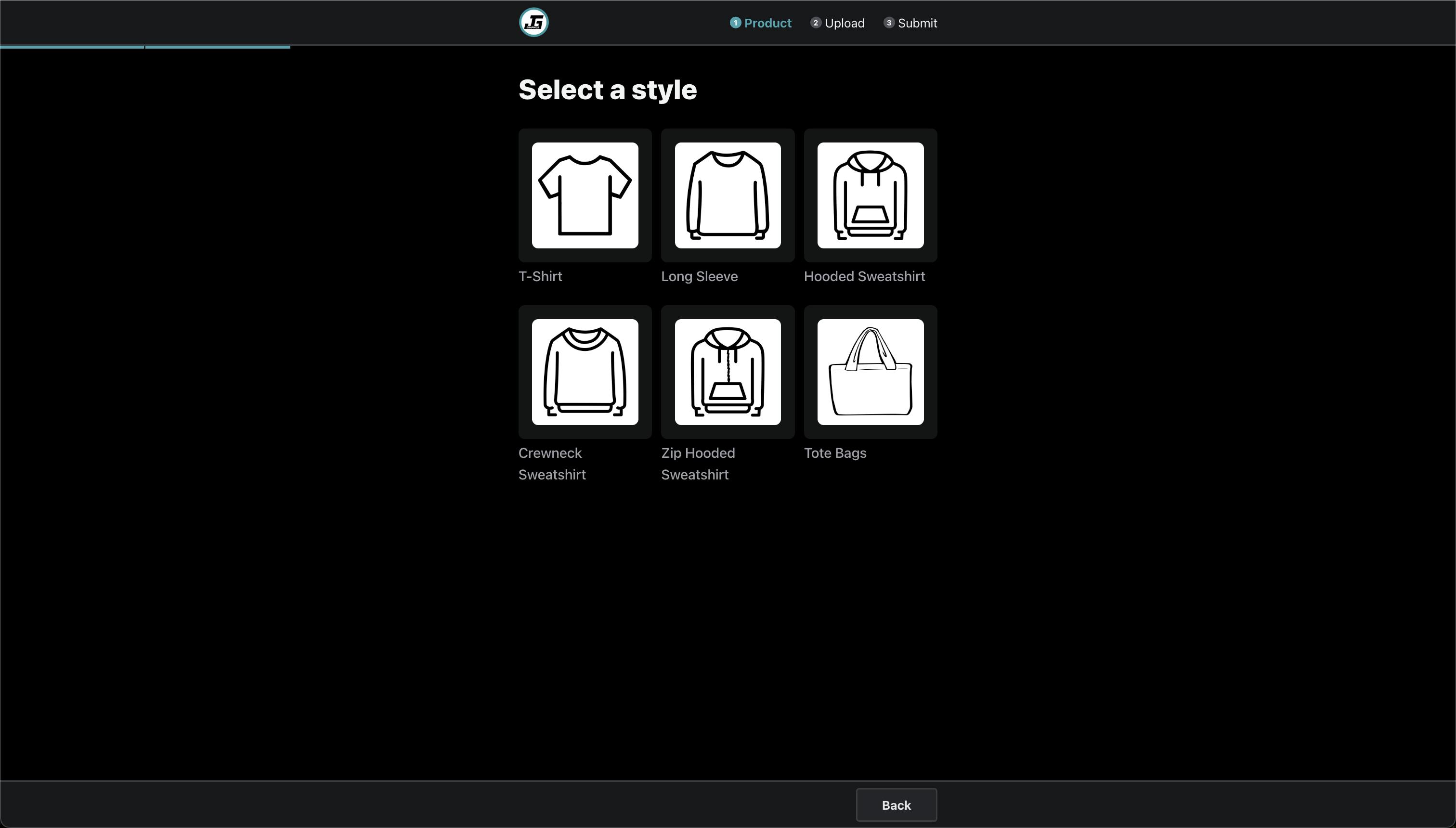The width and height of the screenshot is (1456, 828).
Task: Click the JG Graphics logo
Action: click(533, 22)
